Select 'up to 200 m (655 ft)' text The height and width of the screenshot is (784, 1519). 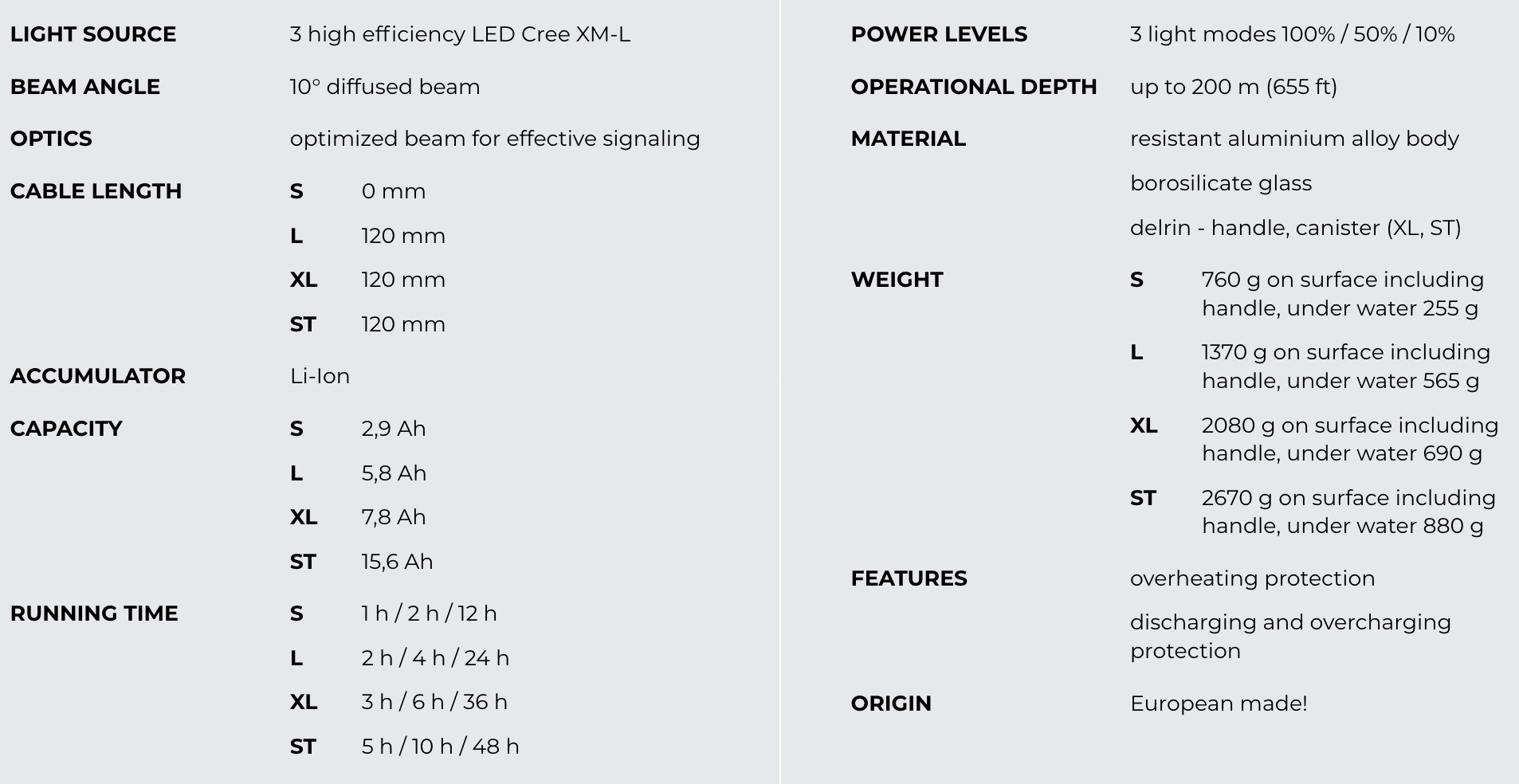(1234, 87)
